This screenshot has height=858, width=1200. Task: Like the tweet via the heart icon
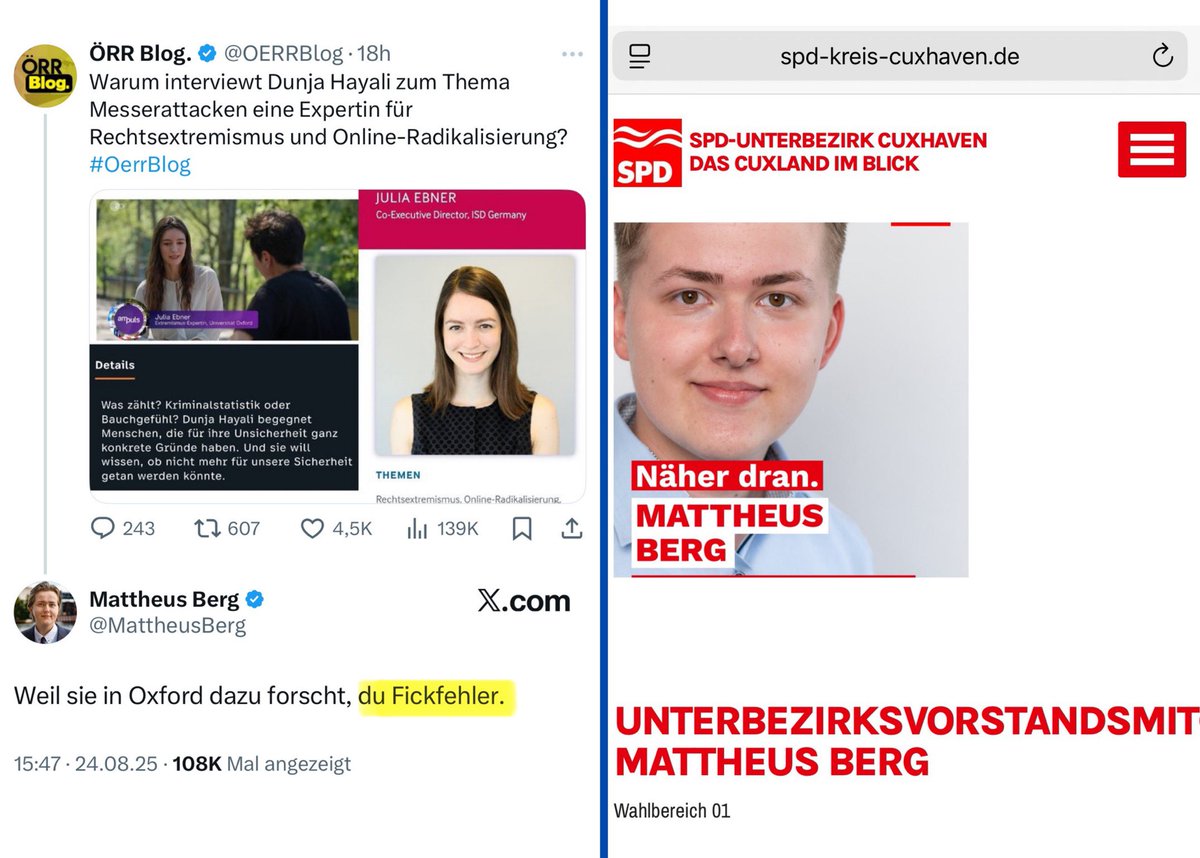[x=312, y=528]
